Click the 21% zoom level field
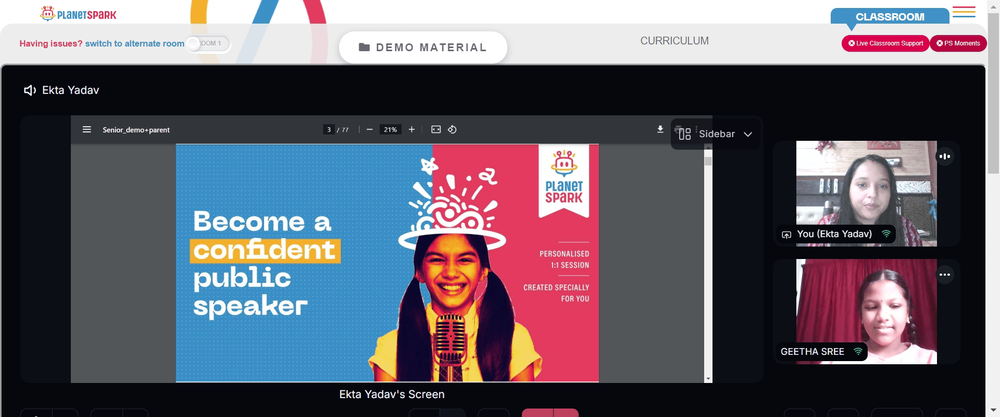Image resolution: width=1000 pixels, height=417 pixels. click(390, 129)
